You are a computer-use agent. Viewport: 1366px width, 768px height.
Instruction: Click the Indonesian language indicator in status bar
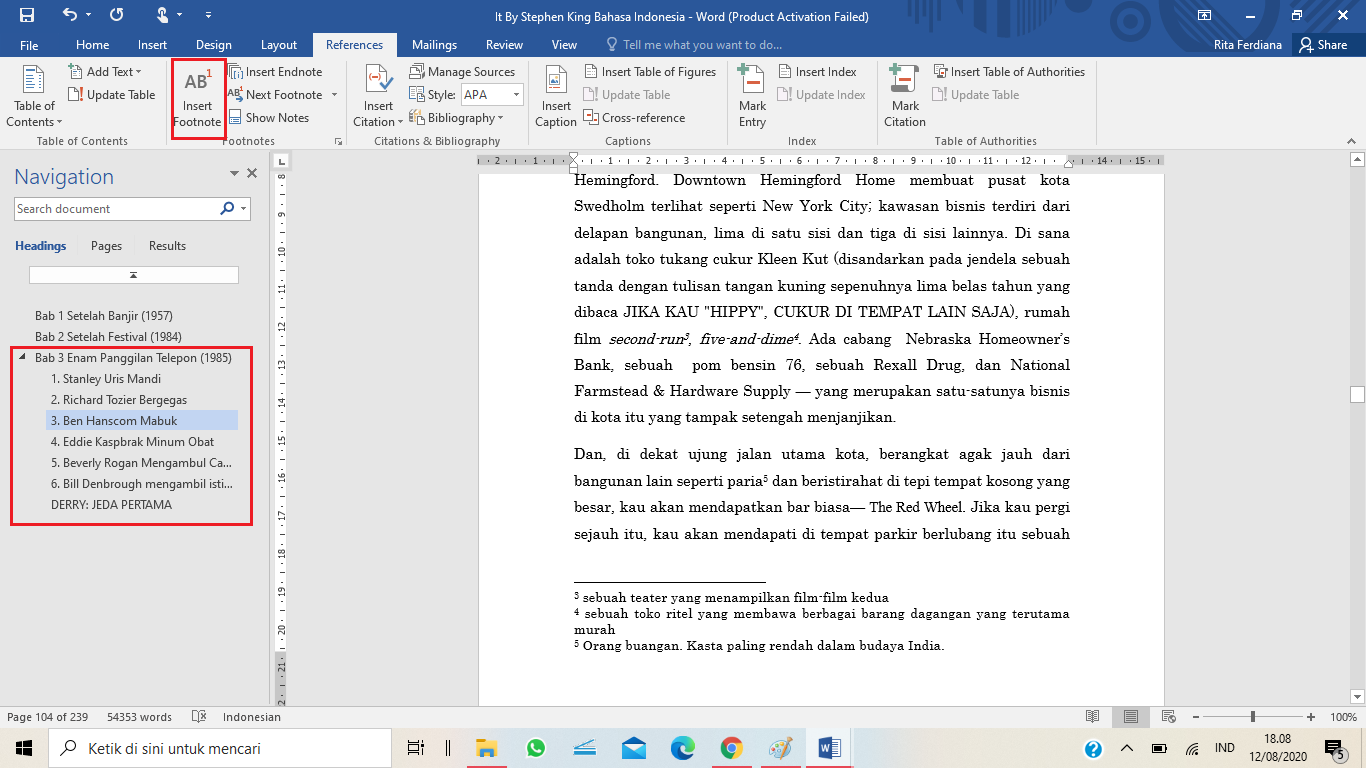click(x=252, y=717)
